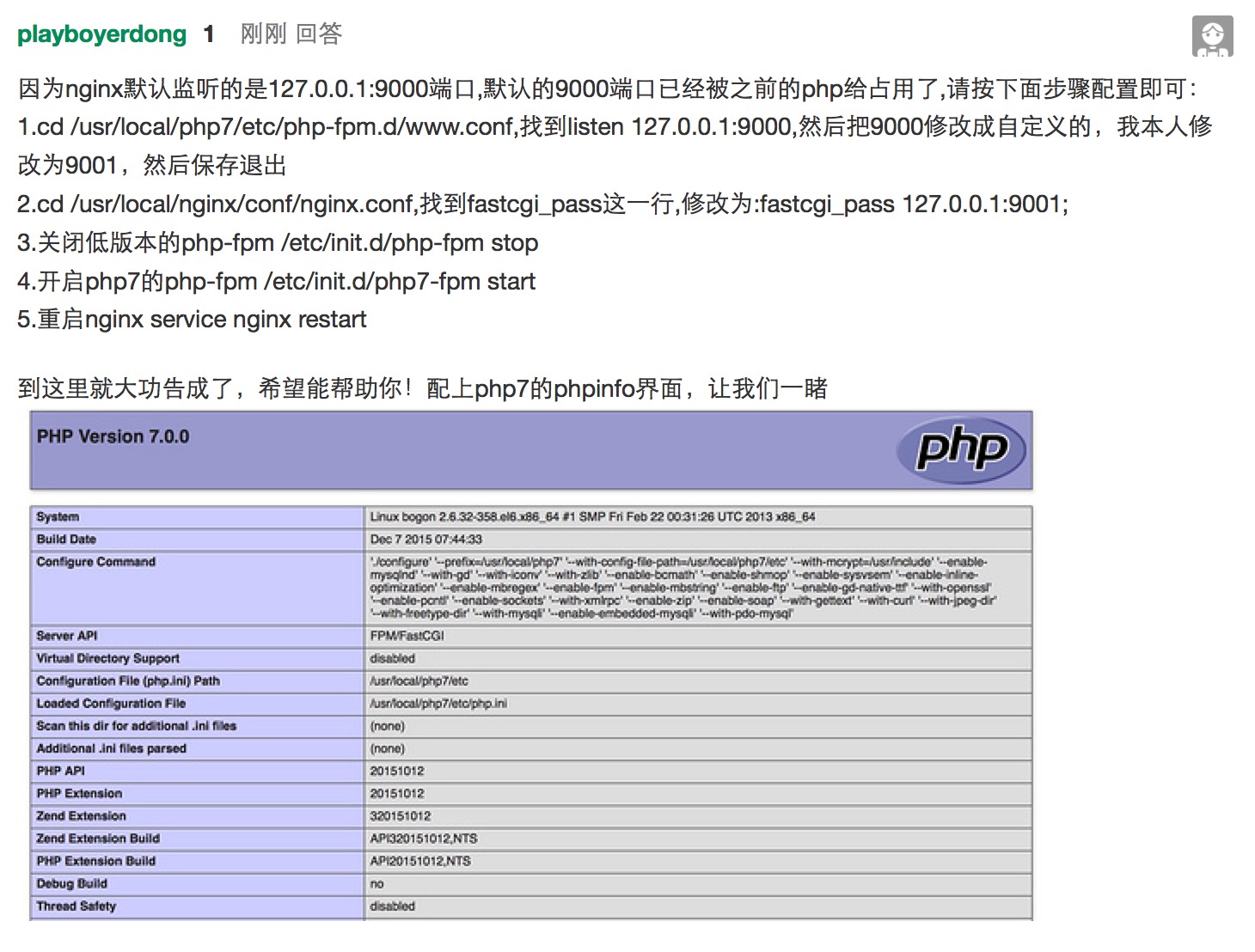Click the 'API320151012,NTS' value
This screenshot has height=952, width=1255.
coord(423,838)
